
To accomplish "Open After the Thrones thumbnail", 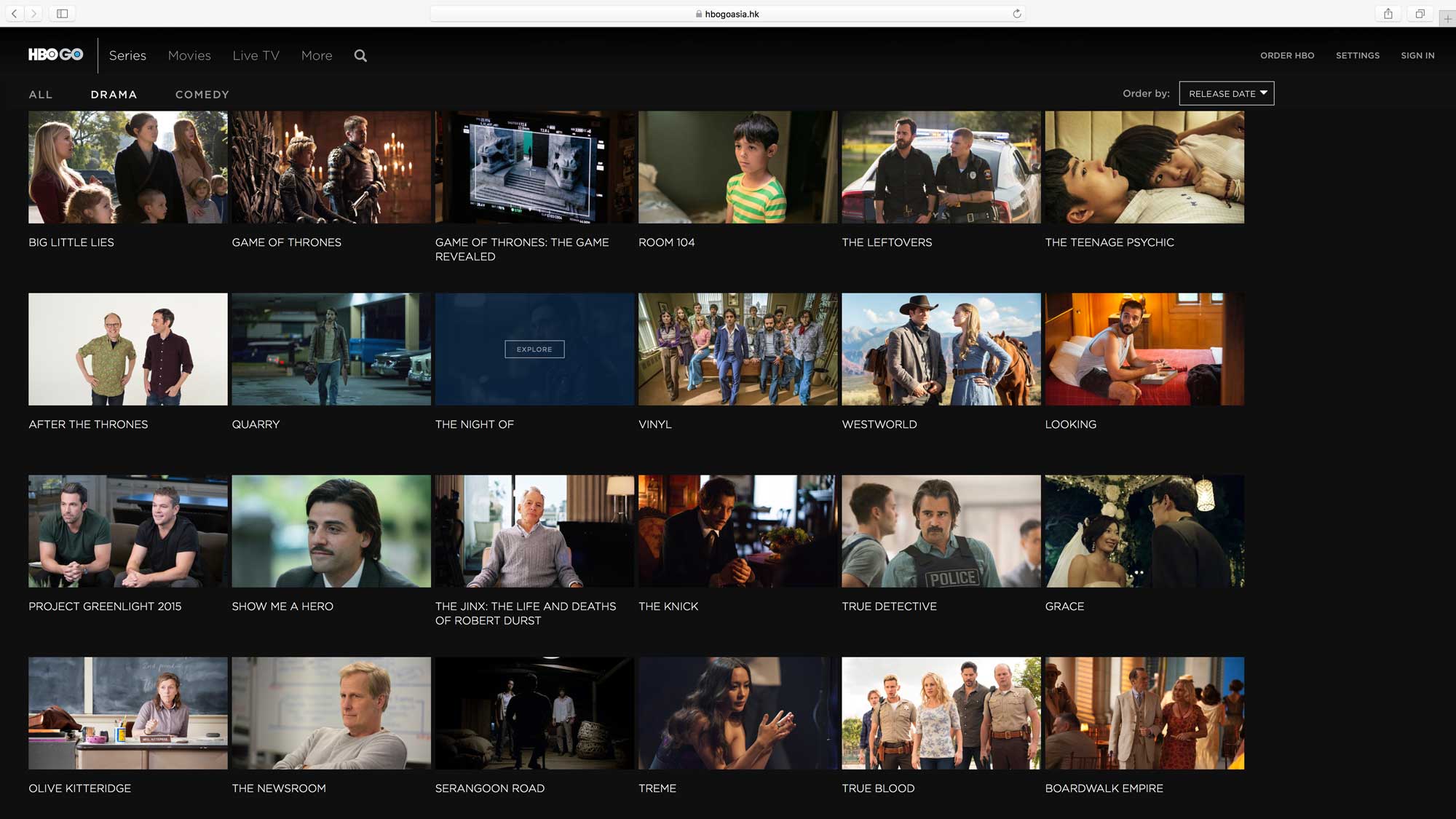I will click(x=128, y=349).
